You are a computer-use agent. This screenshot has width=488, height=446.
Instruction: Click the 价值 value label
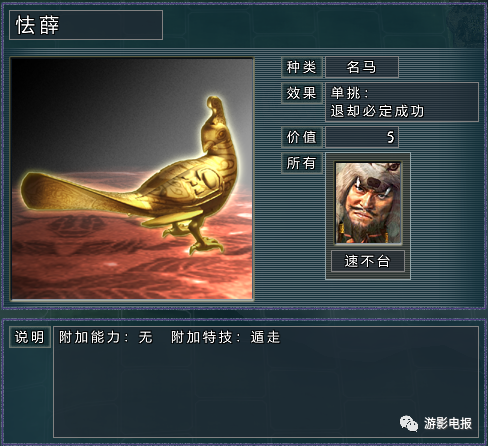pyautogui.click(x=302, y=137)
